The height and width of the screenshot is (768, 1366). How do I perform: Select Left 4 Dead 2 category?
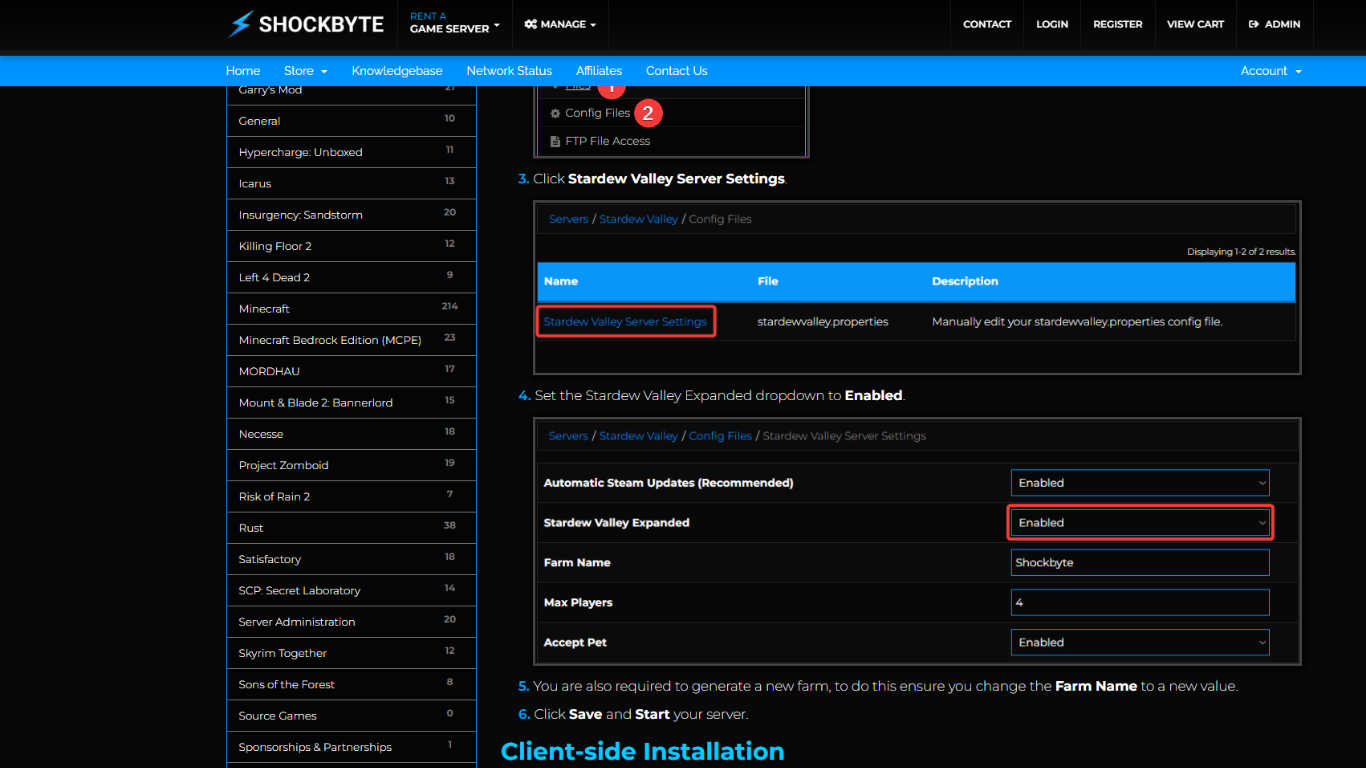351,277
